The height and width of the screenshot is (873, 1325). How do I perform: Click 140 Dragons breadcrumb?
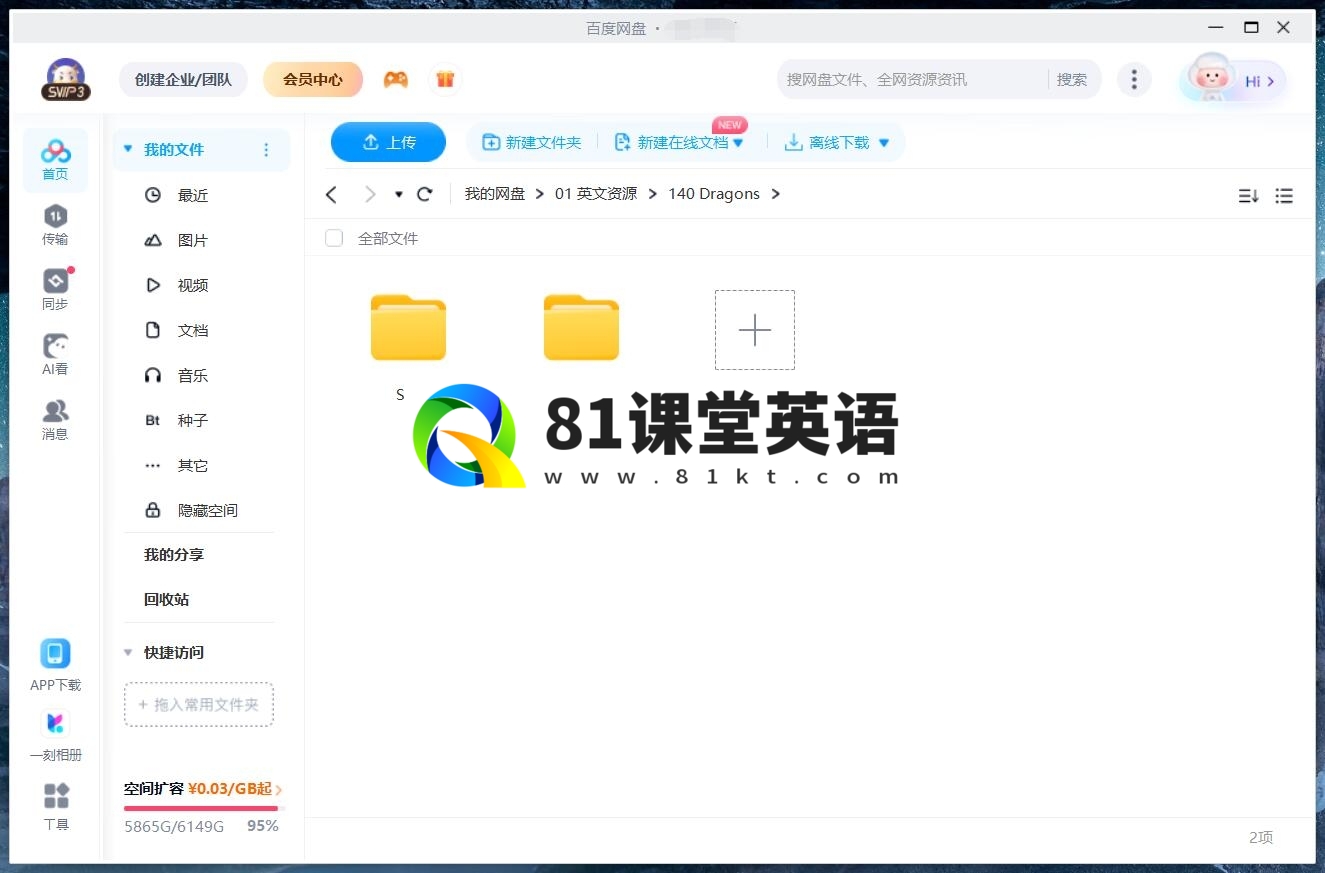pyautogui.click(x=714, y=194)
